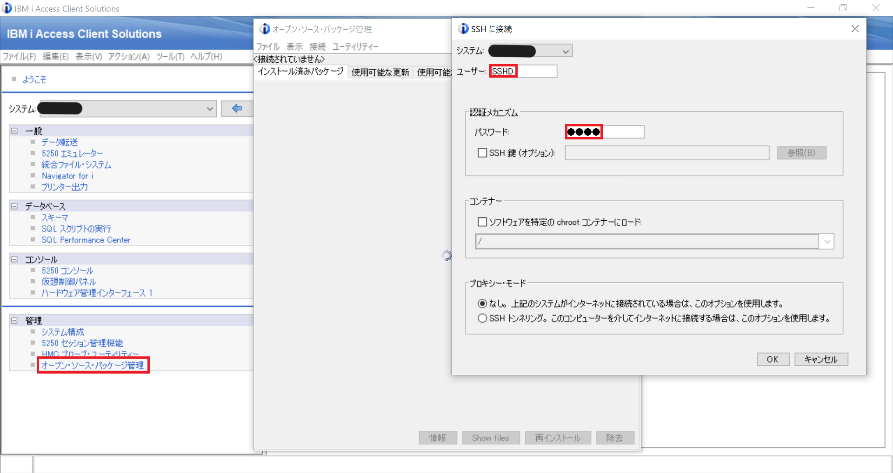Viewport: 893px width, 473px height.
Task: Enable the SSH 鍵 (オプション) checkbox
Action: point(482,153)
